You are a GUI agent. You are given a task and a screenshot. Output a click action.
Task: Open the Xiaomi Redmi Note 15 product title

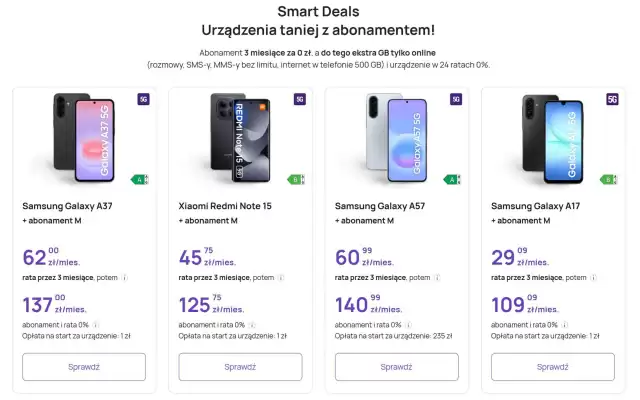click(x=225, y=206)
